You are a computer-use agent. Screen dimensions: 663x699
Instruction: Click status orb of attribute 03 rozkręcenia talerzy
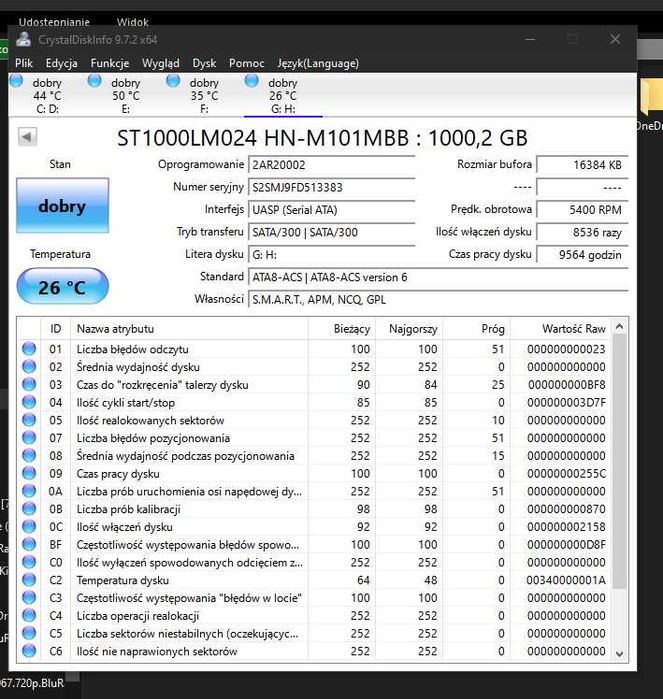(x=29, y=384)
